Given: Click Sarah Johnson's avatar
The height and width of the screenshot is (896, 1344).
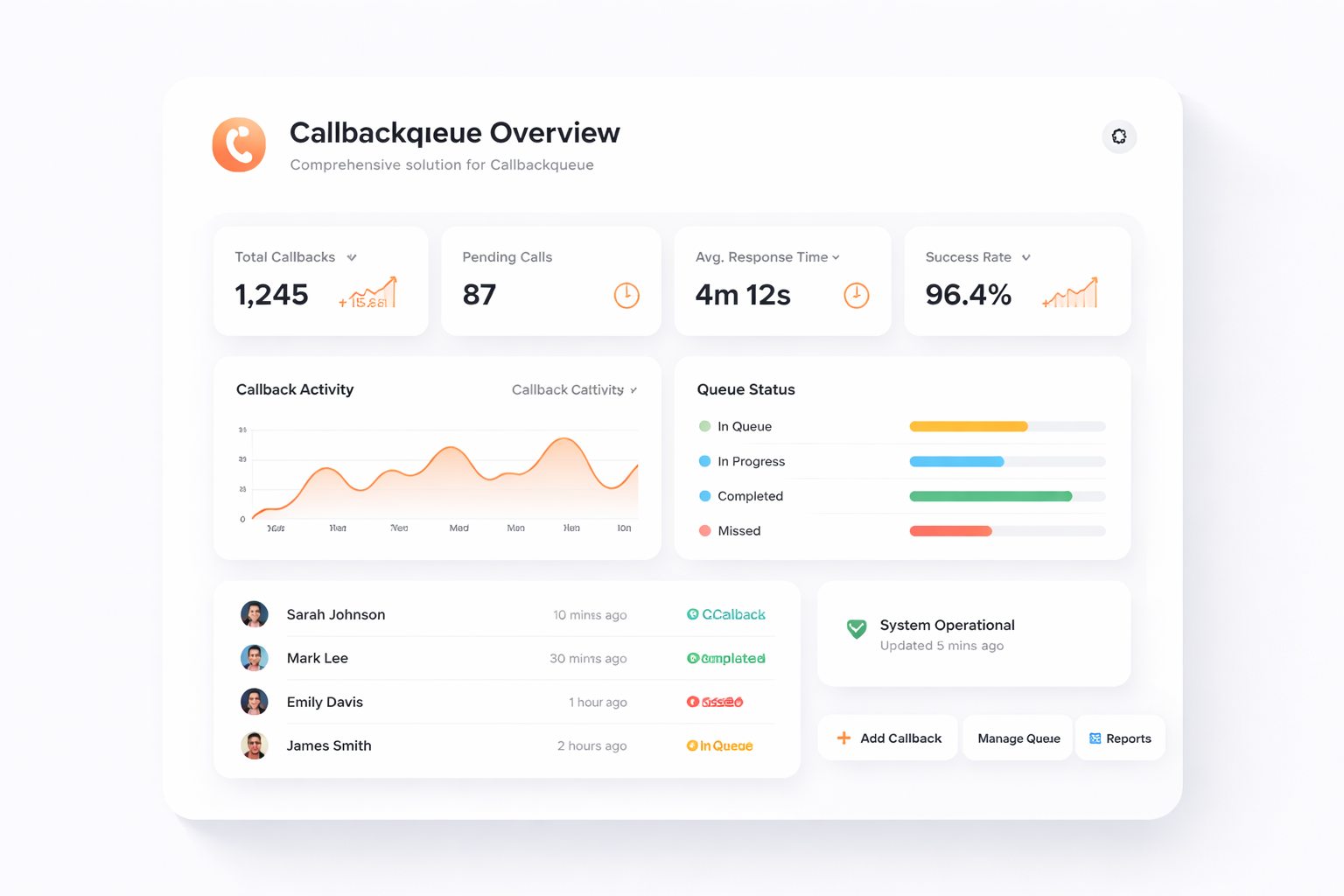Looking at the screenshot, I should pyautogui.click(x=255, y=614).
